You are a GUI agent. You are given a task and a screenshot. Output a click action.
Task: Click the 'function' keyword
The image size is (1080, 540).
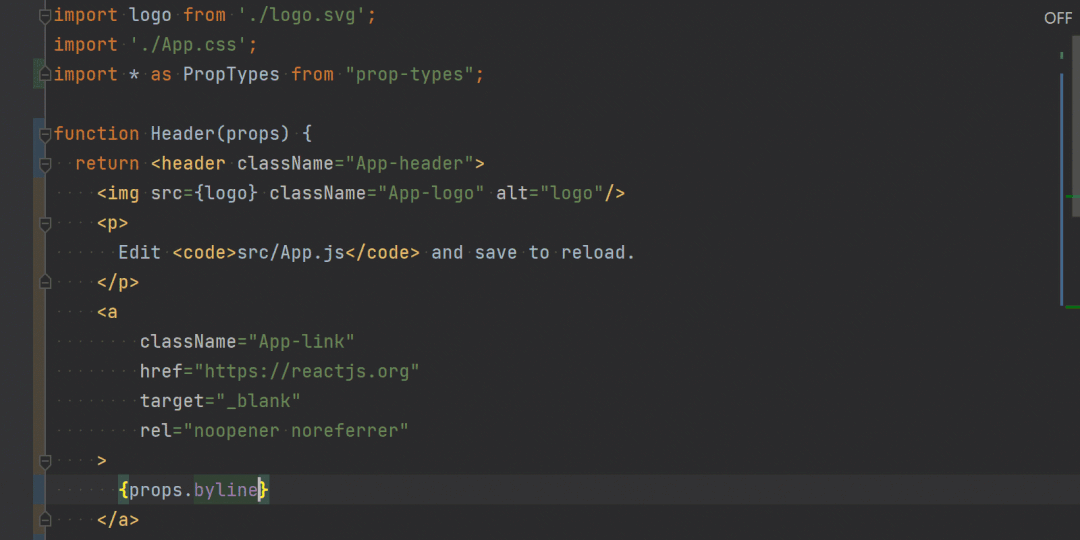coord(96,134)
